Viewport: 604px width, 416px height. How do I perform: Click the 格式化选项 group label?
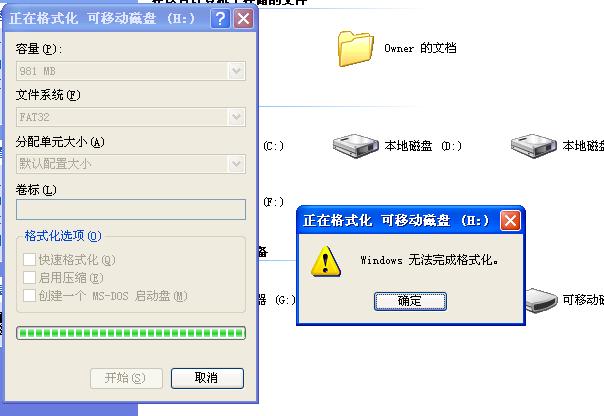[63, 236]
